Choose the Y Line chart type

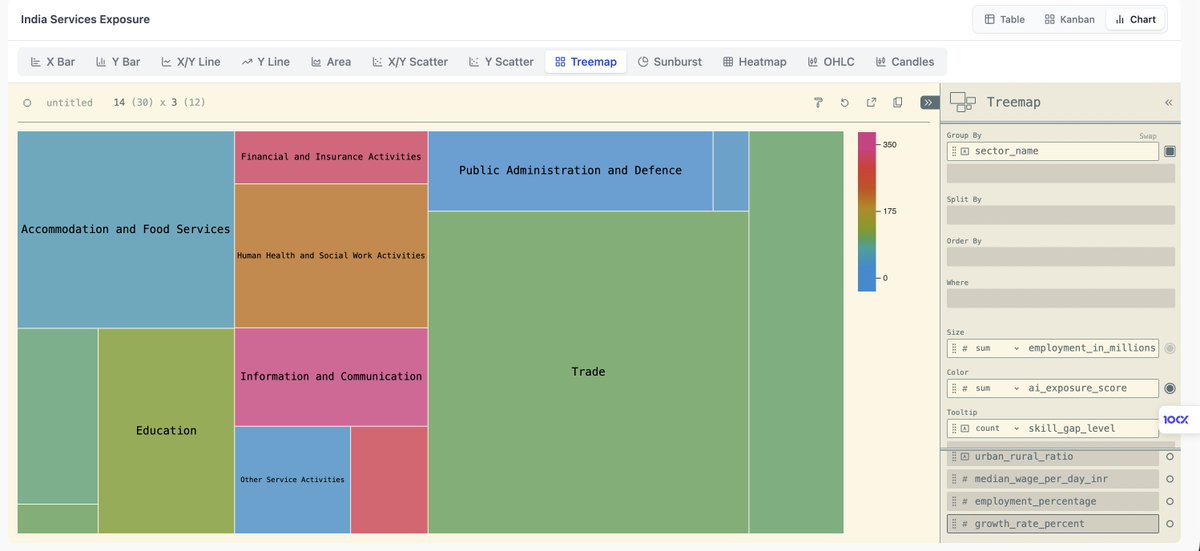[x=266, y=62]
